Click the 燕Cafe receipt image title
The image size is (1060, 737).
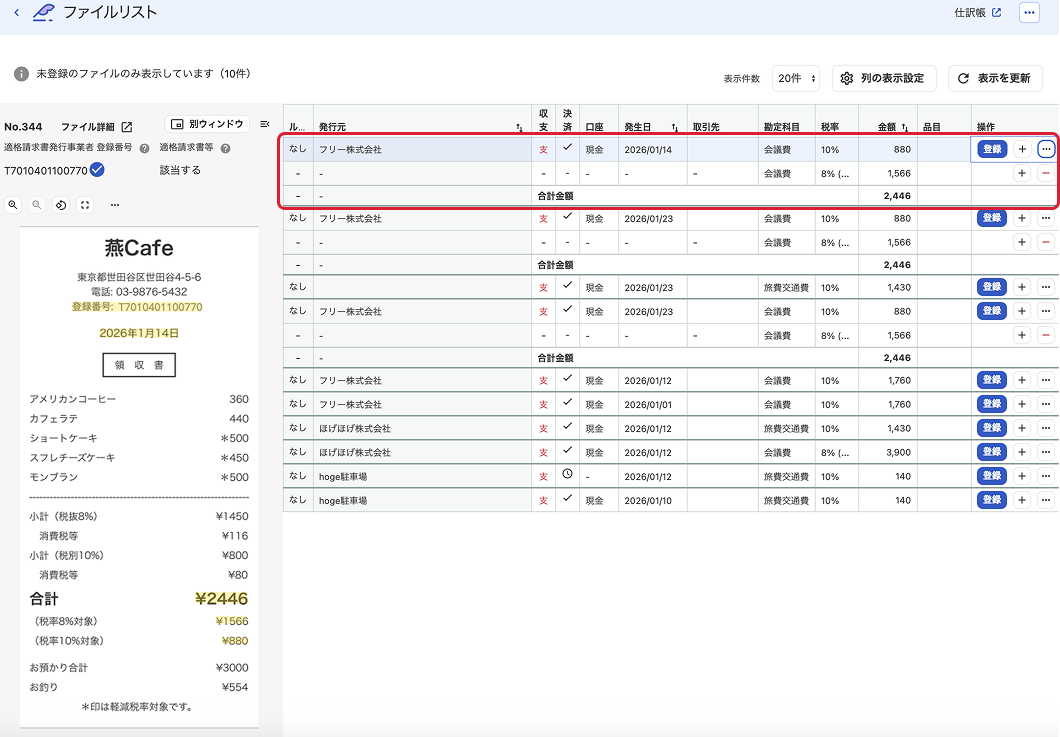coord(139,248)
